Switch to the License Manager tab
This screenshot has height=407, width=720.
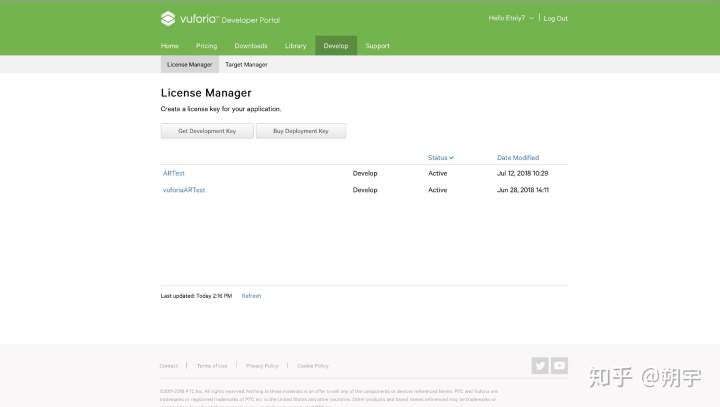tap(190, 64)
